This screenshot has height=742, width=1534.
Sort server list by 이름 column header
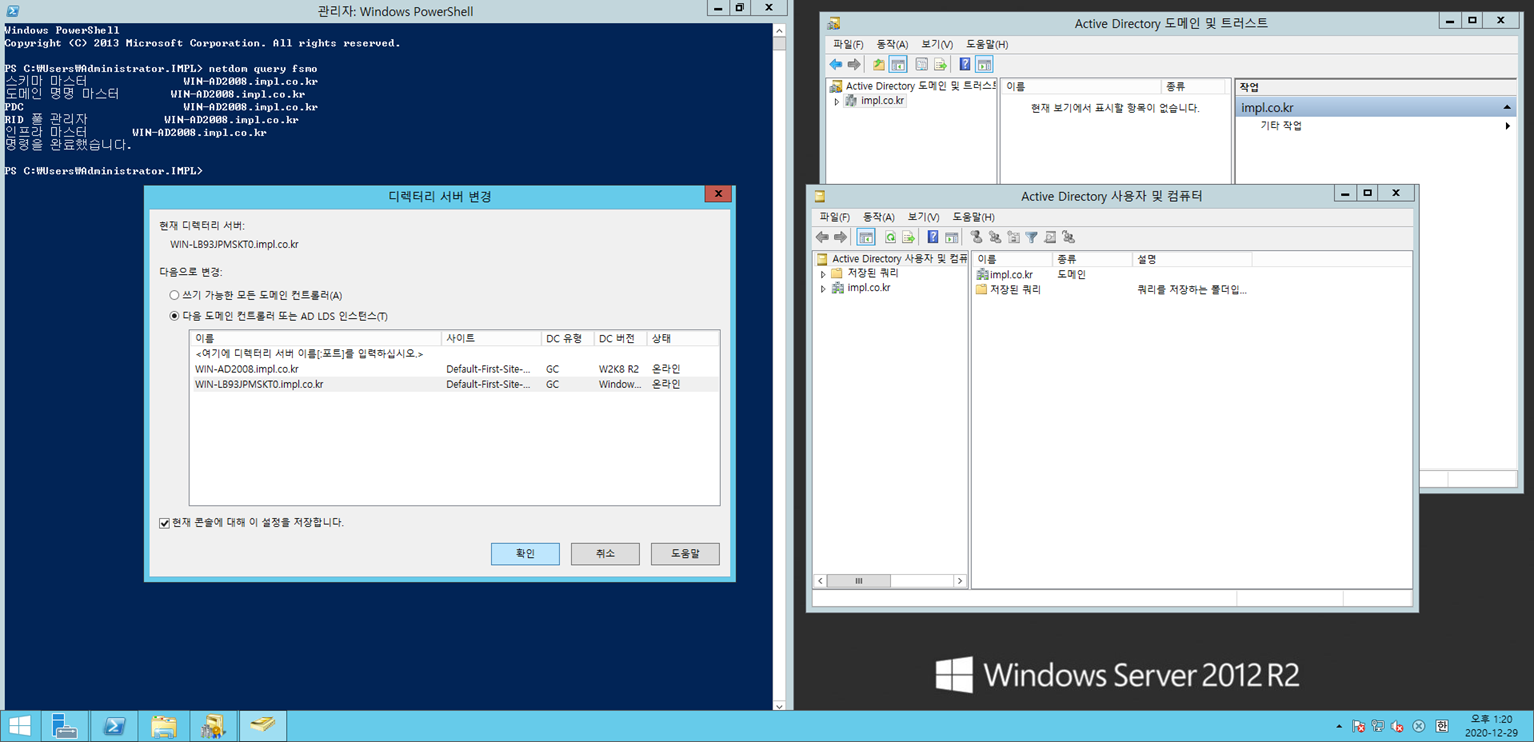[x=315, y=339]
